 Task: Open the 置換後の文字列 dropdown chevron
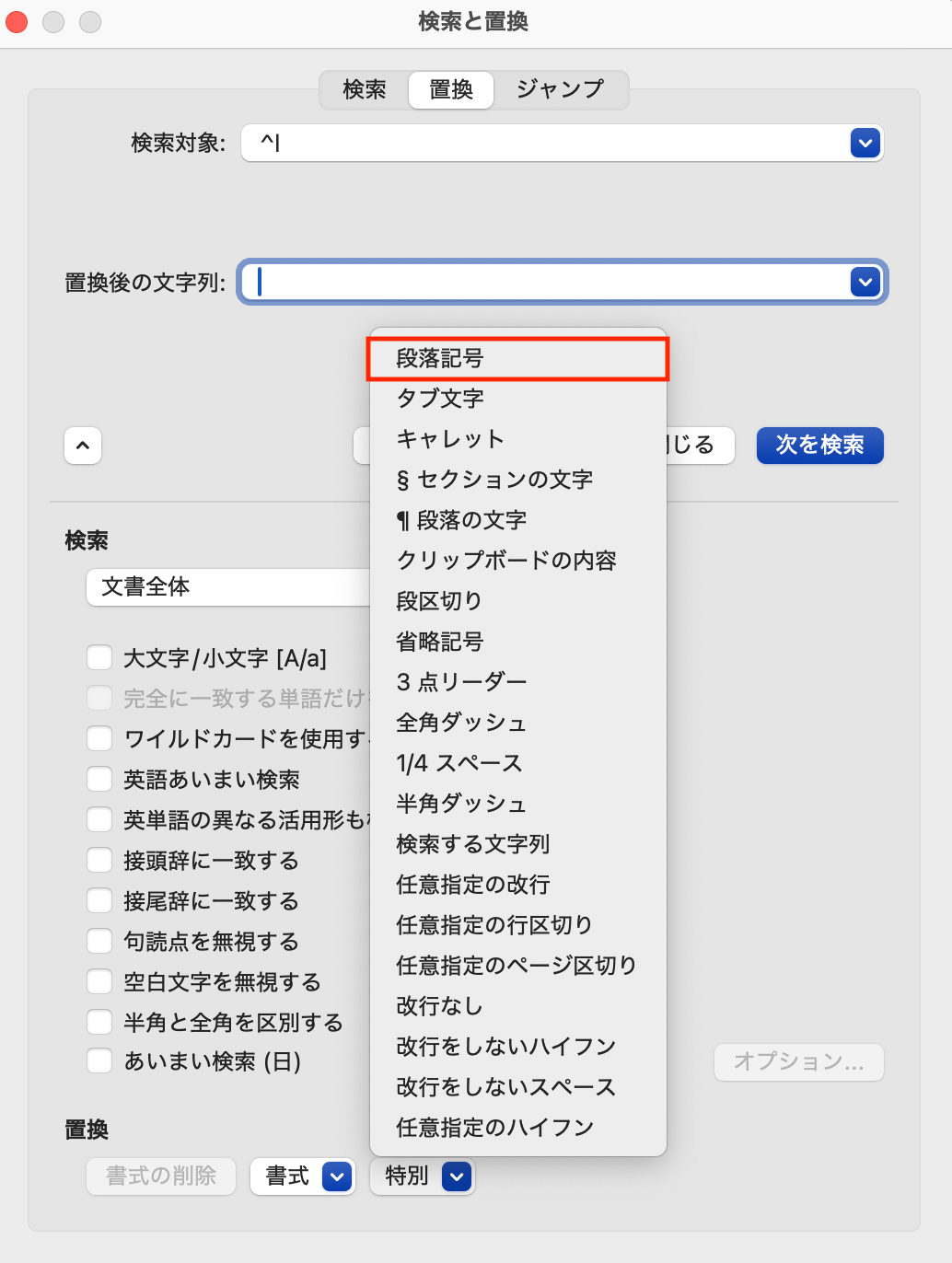[x=863, y=282]
